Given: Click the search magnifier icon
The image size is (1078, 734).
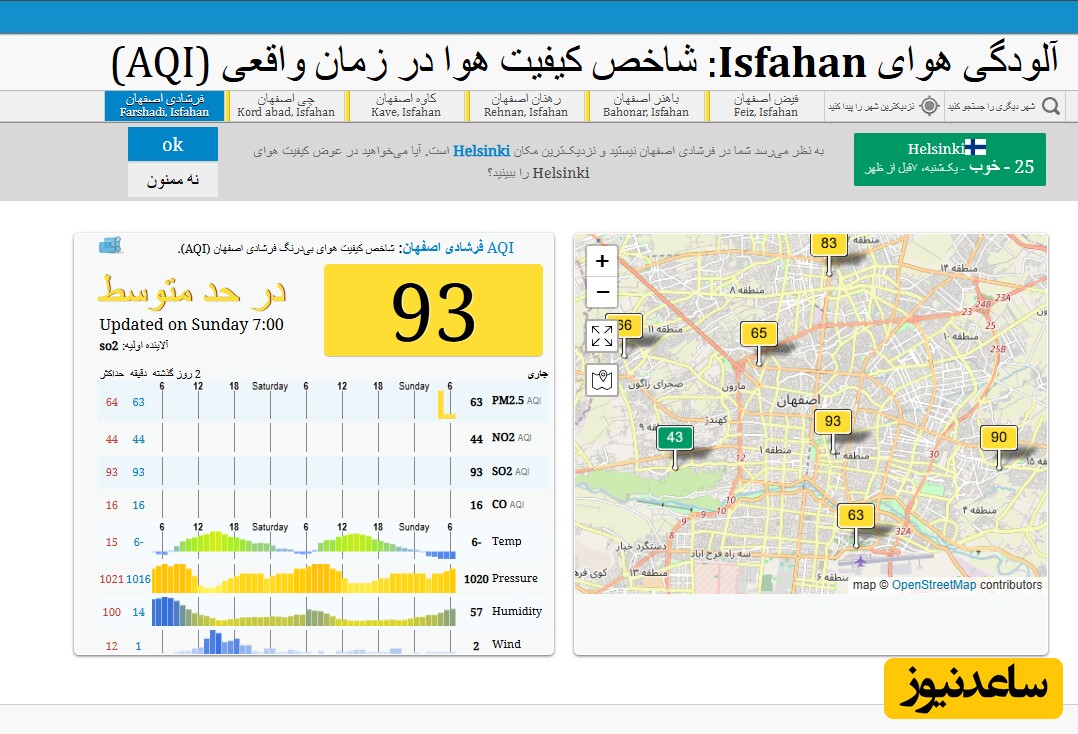Looking at the screenshot, I should 1050,106.
